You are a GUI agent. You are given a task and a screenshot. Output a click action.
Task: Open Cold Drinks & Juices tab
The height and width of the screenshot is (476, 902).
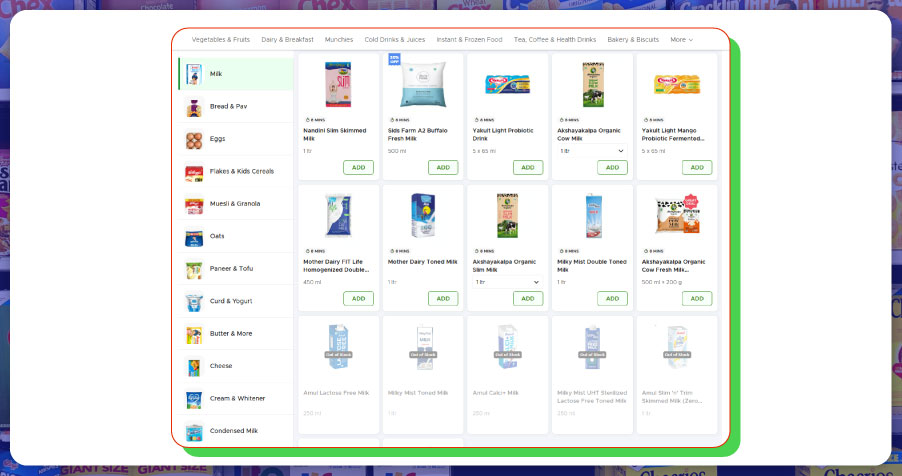point(394,40)
